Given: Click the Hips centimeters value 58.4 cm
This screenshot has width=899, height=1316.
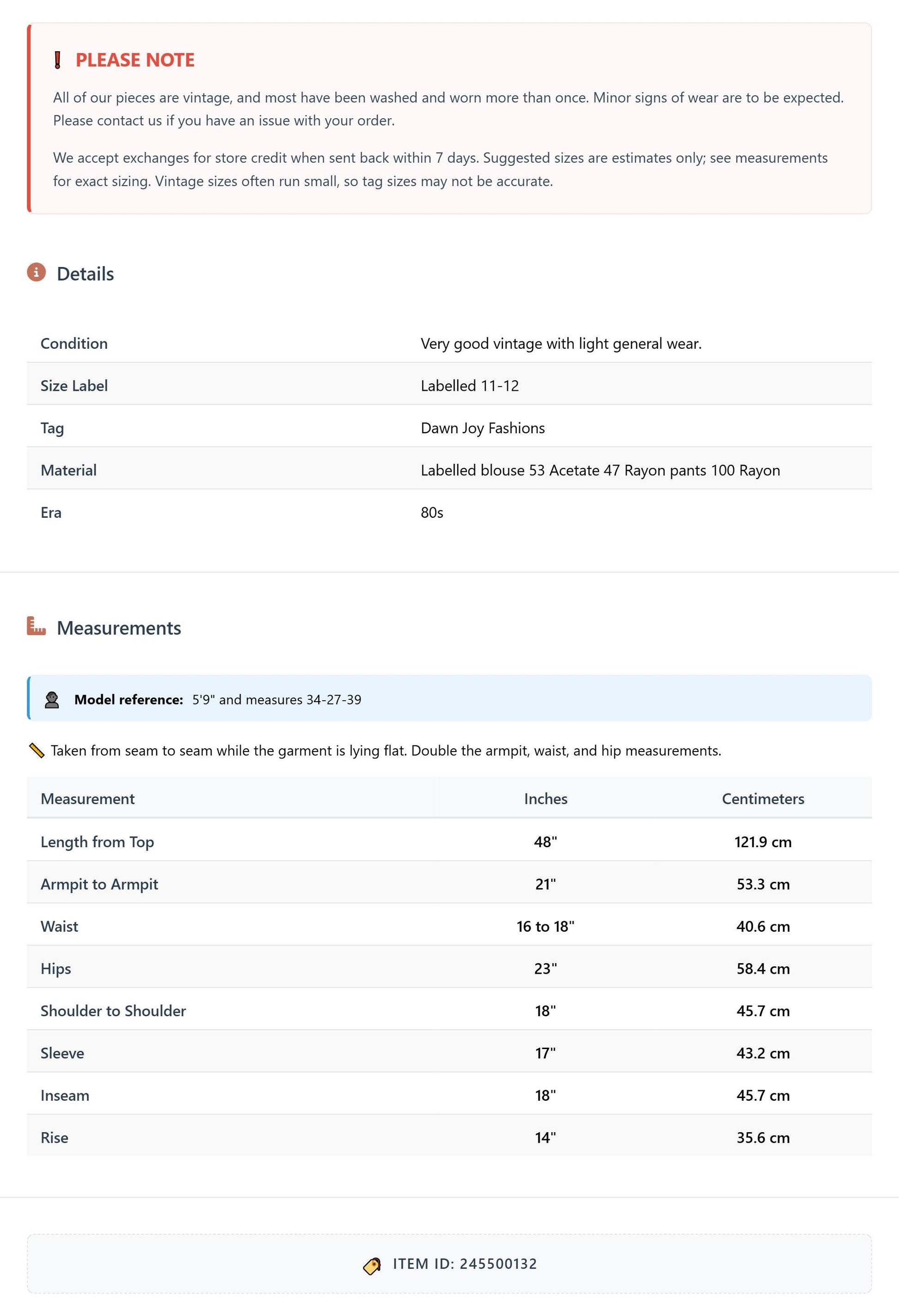Looking at the screenshot, I should (x=762, y=969).
